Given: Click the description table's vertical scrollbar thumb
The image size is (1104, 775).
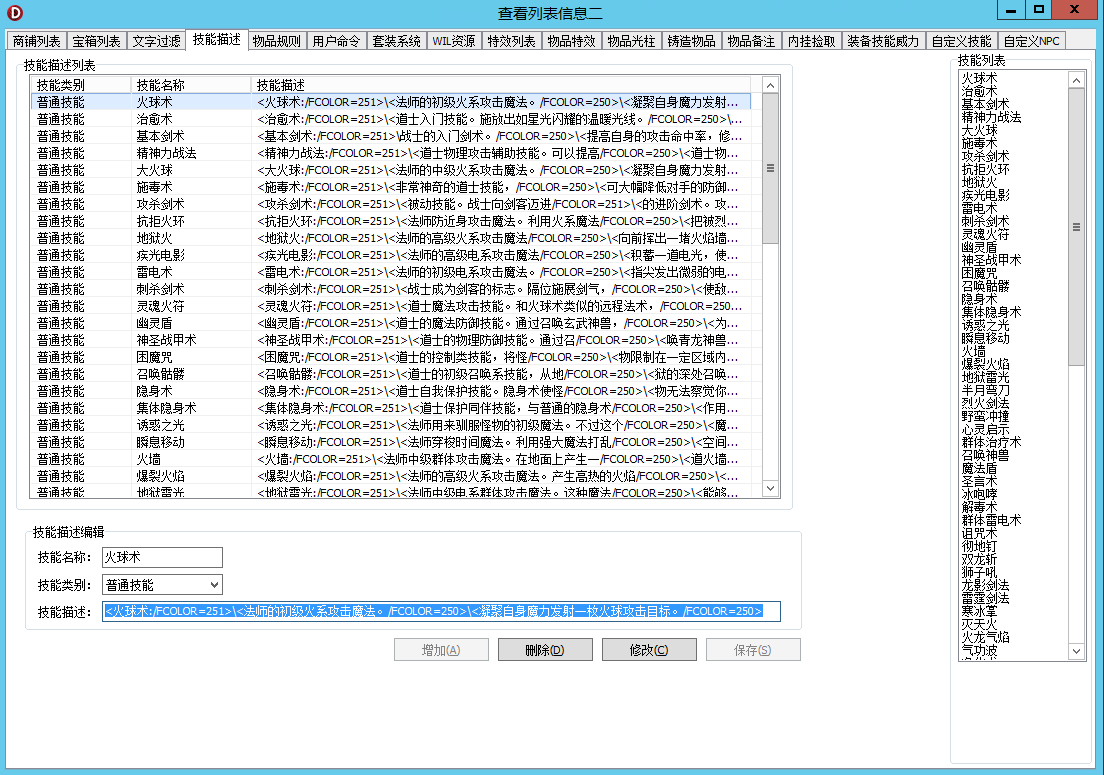Looking at the screenshot, I should (x=770, y=168).
